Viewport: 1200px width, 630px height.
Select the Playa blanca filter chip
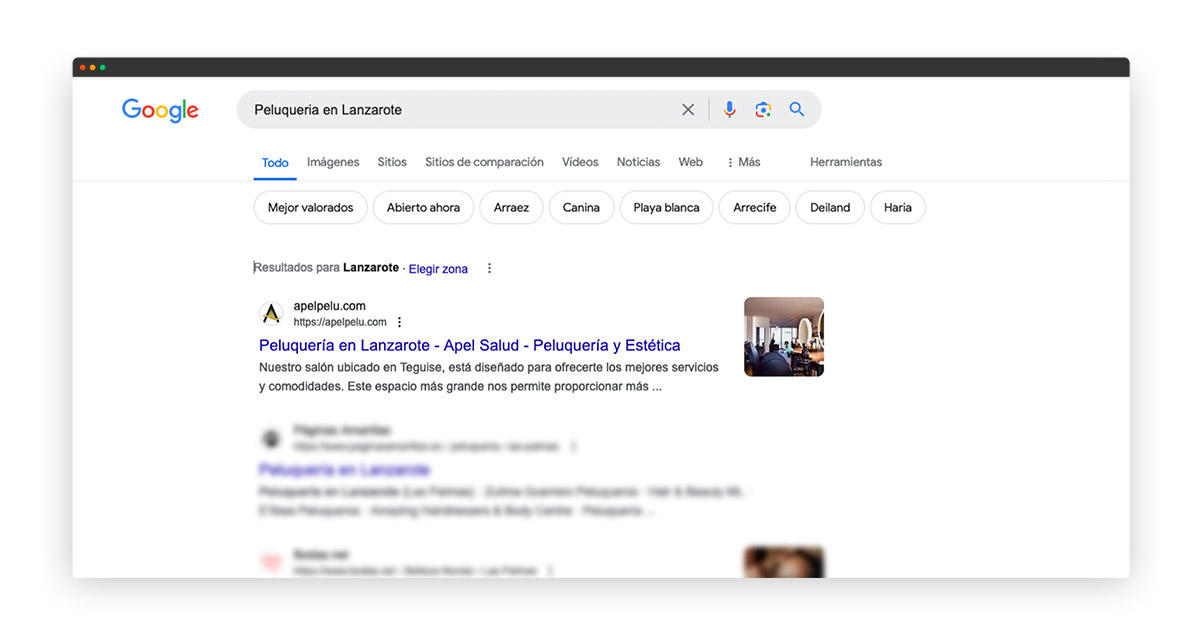(x=666, y=208)
